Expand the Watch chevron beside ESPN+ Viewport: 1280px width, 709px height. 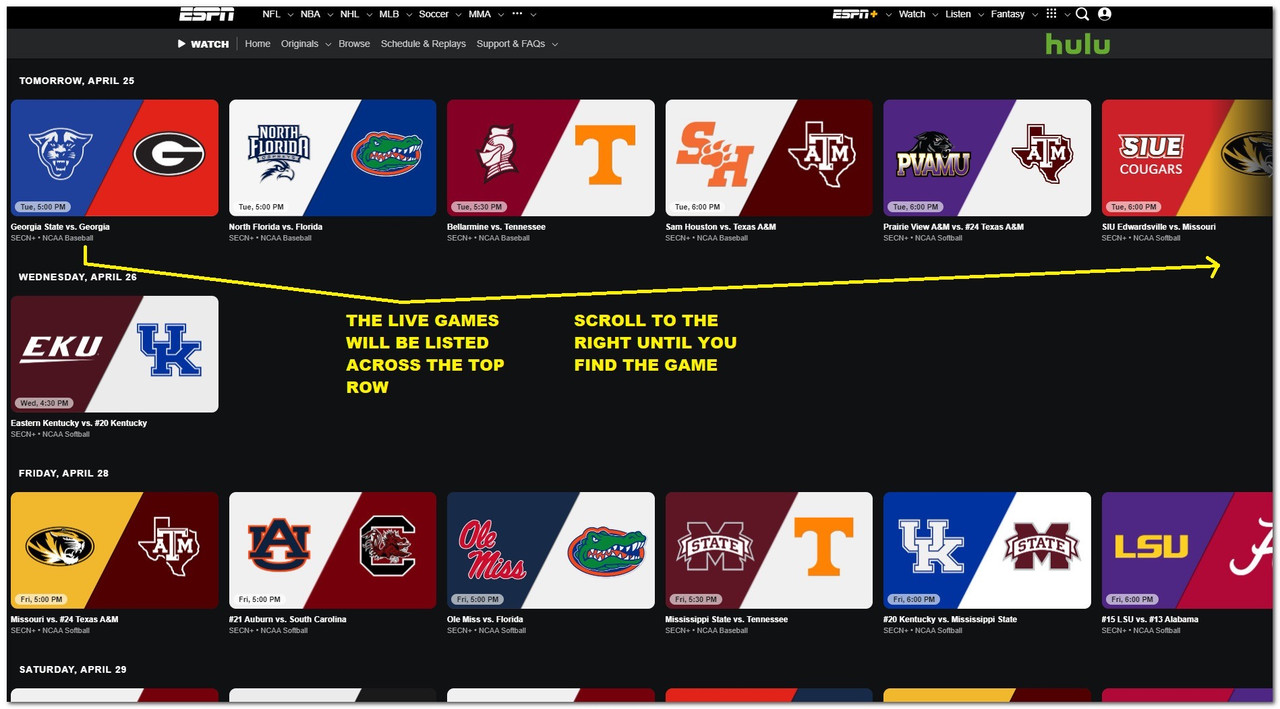click(935, 15)
